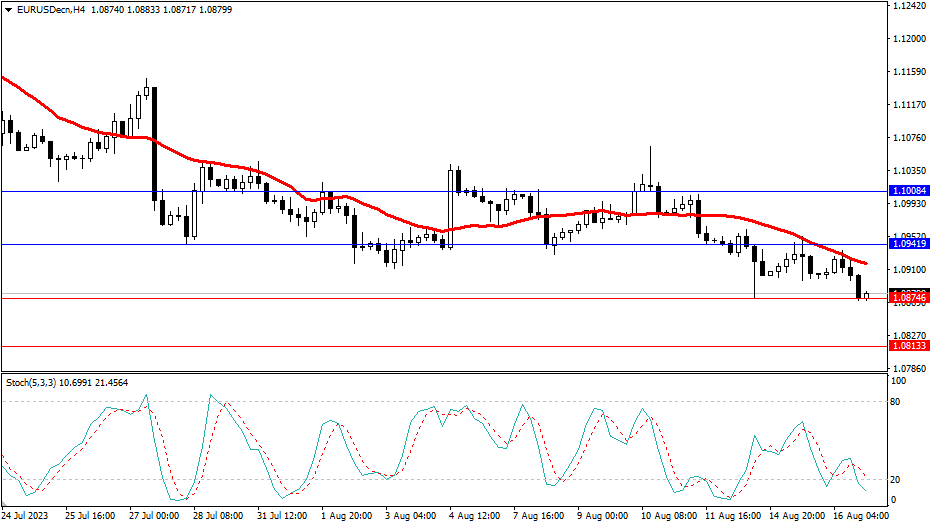The image size is (933, 527).
Task: Click the stochastic 20 level label
Action: tap(898, 479)
